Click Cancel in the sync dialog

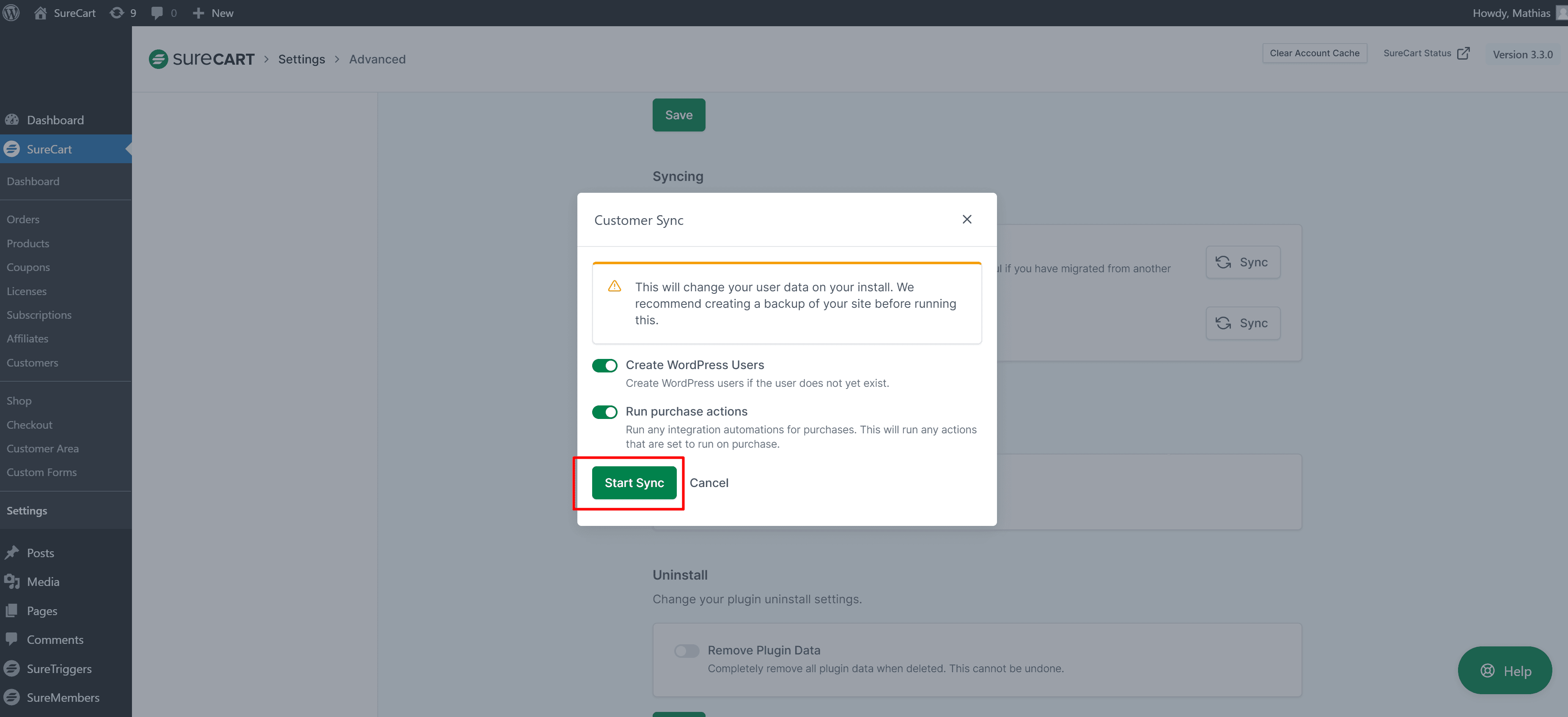[x=708, y=482]
